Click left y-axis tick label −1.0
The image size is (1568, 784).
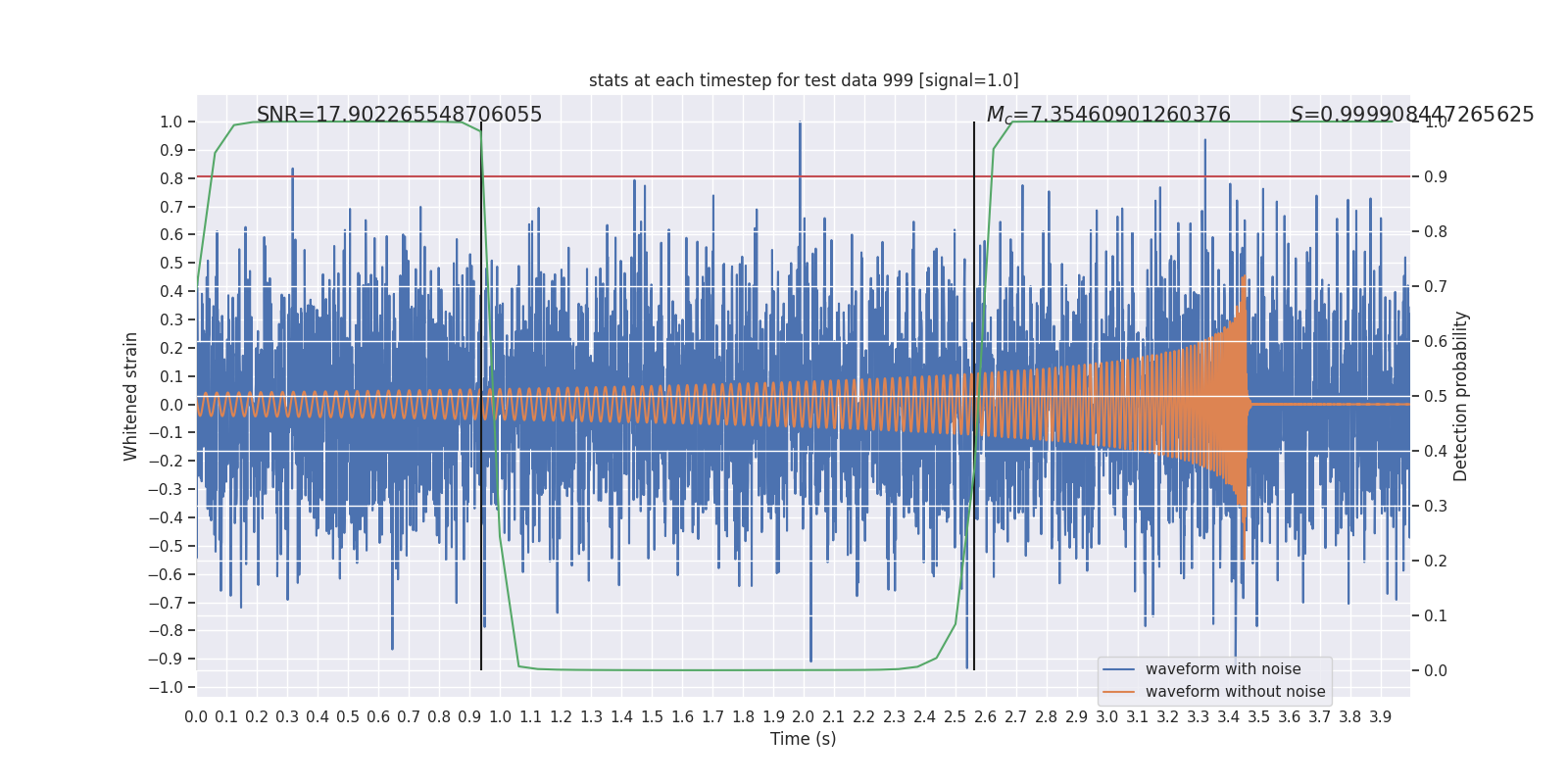166,687
